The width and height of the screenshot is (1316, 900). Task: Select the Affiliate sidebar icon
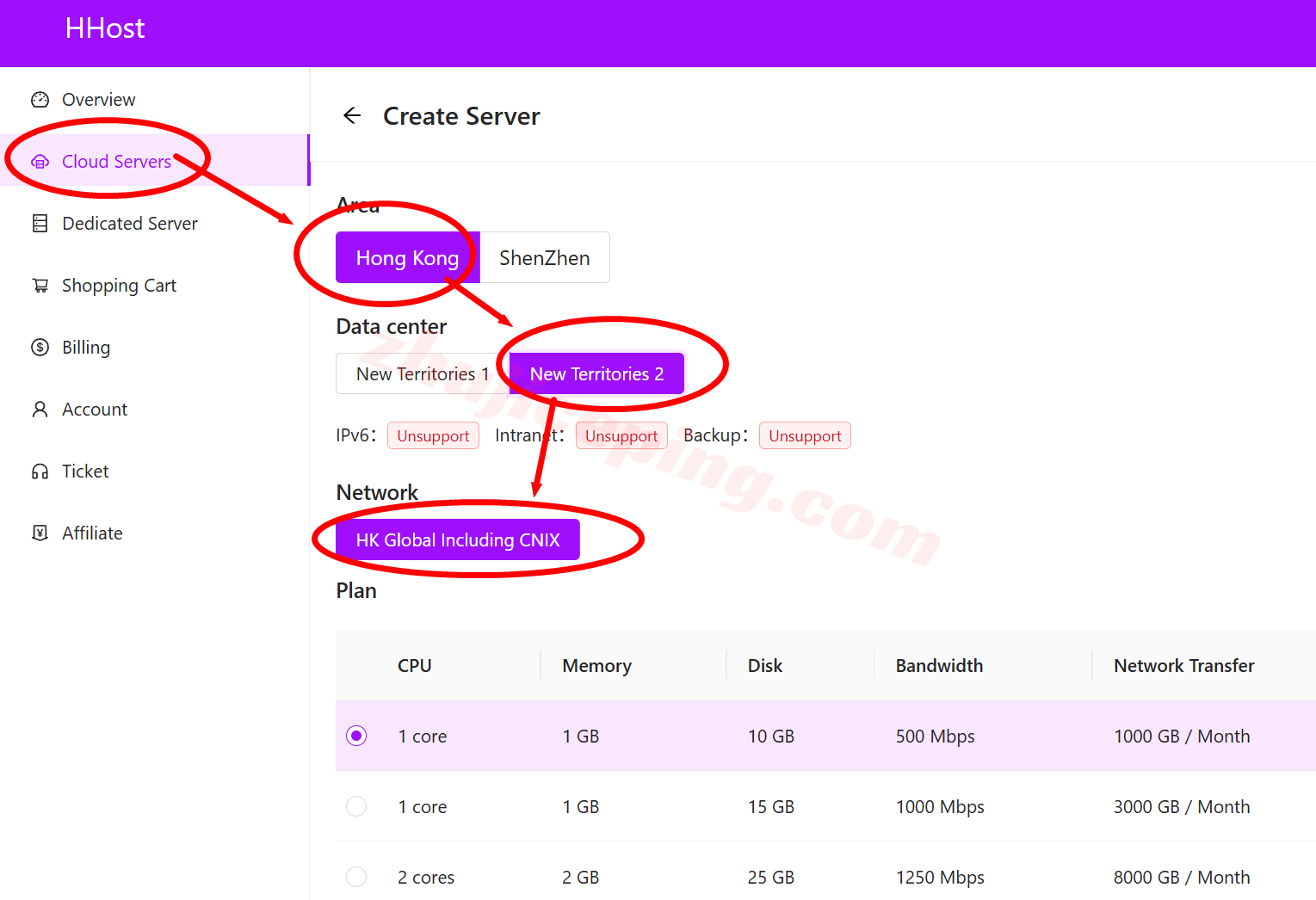(x=40, y=533)
